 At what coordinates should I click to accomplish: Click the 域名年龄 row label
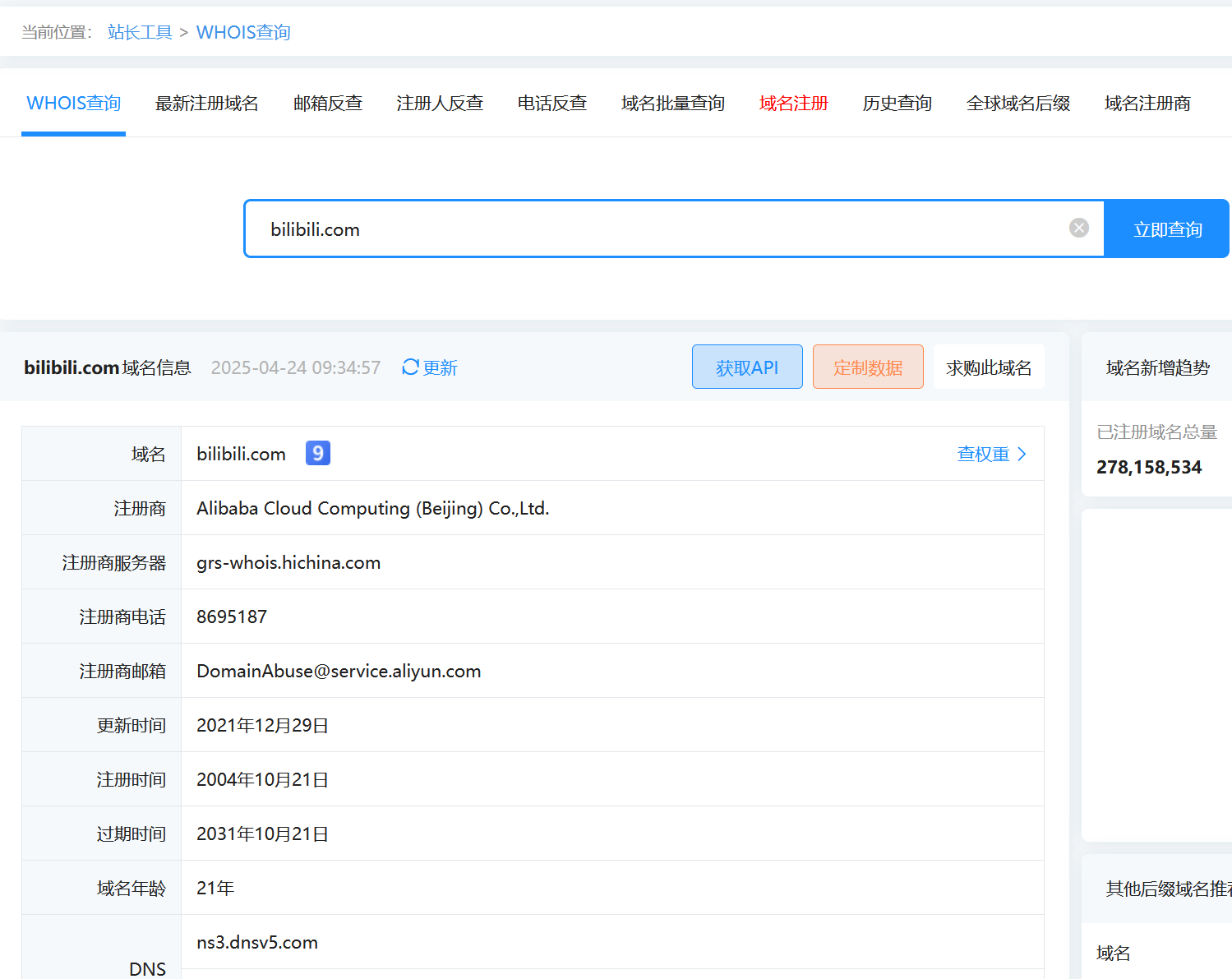[132, 888]
